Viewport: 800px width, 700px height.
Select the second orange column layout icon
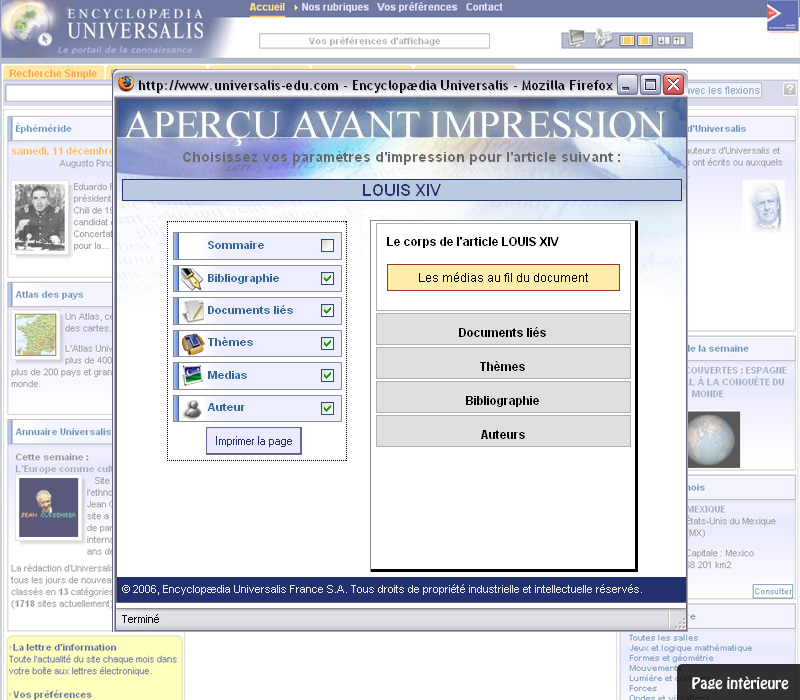(645, 40)
